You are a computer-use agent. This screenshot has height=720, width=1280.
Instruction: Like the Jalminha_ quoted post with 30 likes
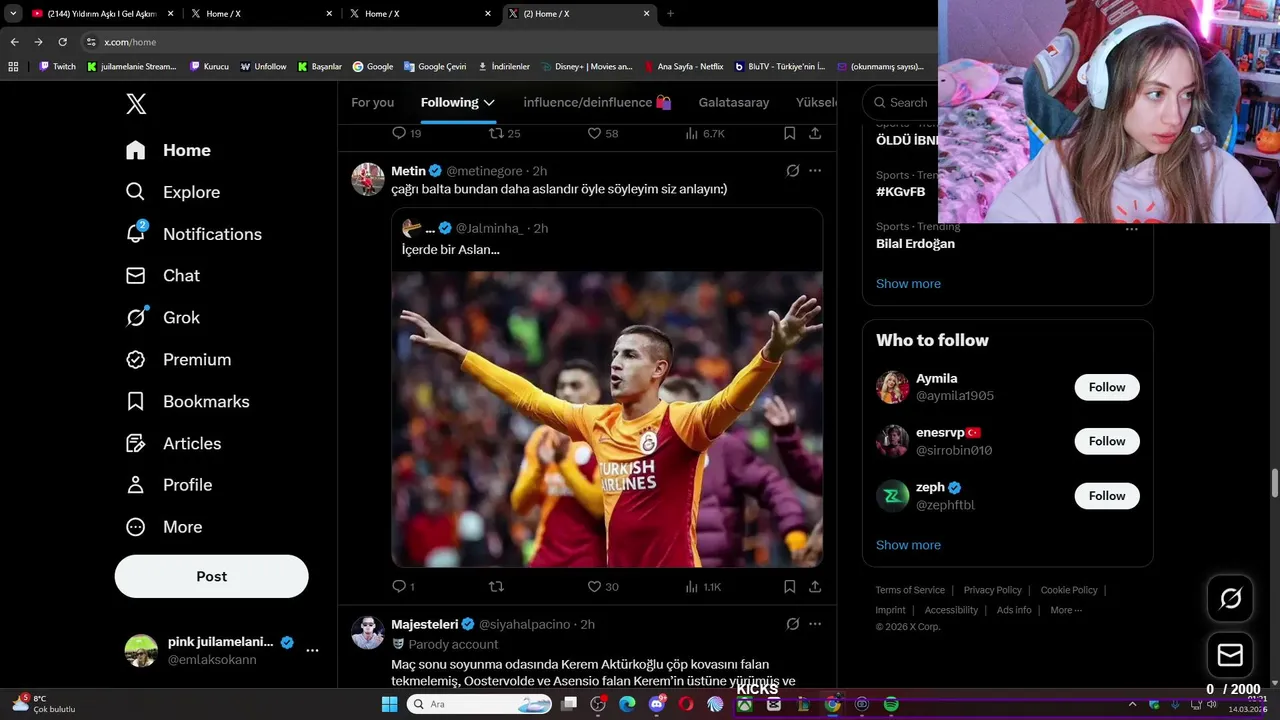coord(603,587)
